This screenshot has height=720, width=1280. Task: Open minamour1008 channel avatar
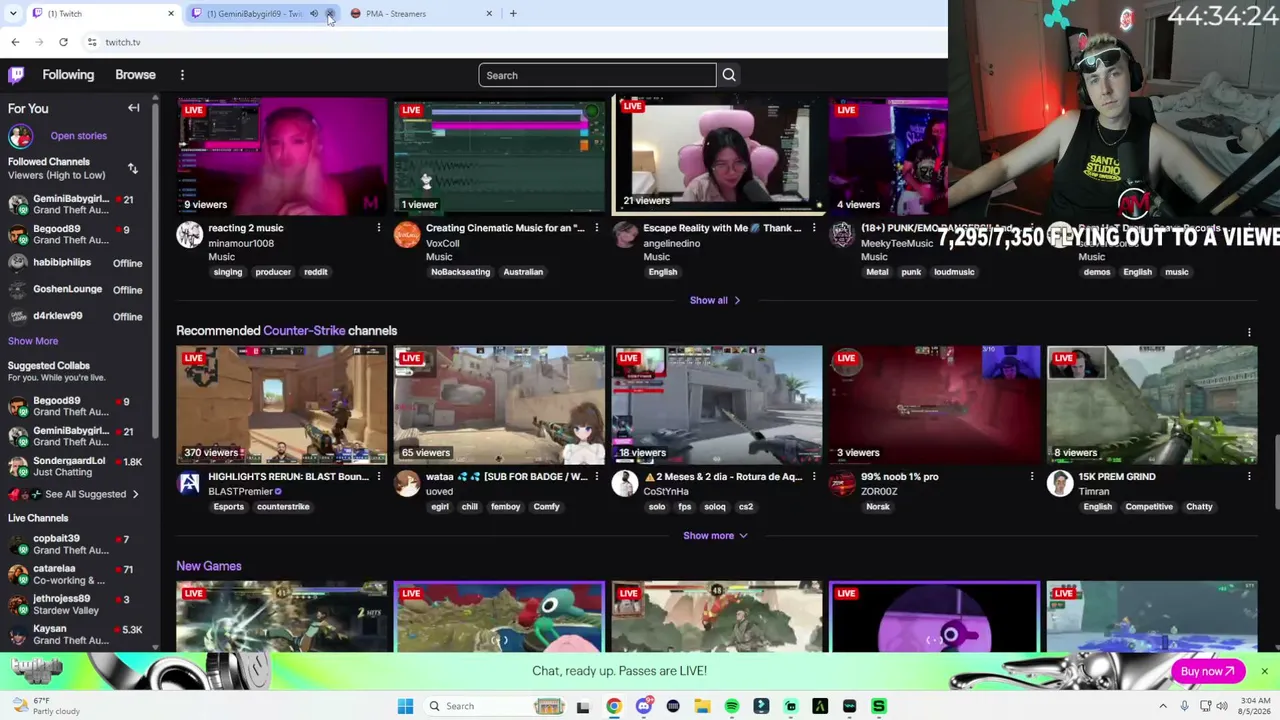click(x=189, y=235)
